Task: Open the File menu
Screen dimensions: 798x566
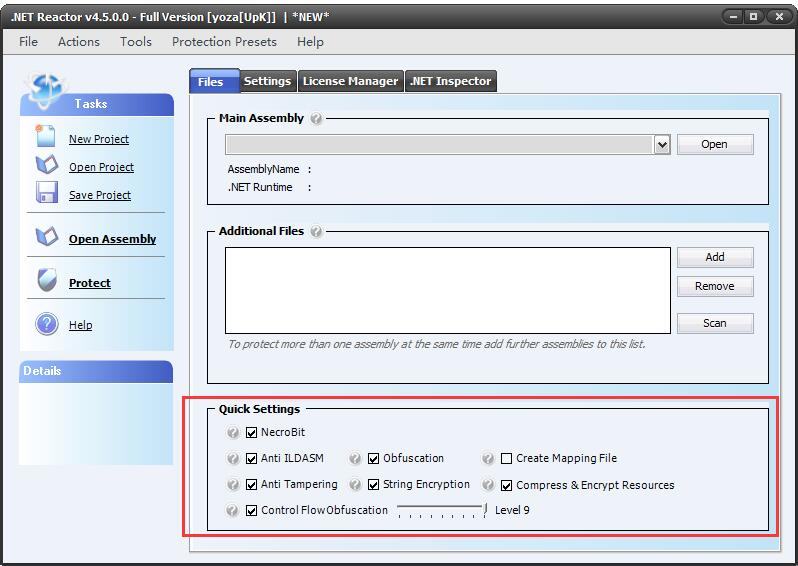Action: 28,42
